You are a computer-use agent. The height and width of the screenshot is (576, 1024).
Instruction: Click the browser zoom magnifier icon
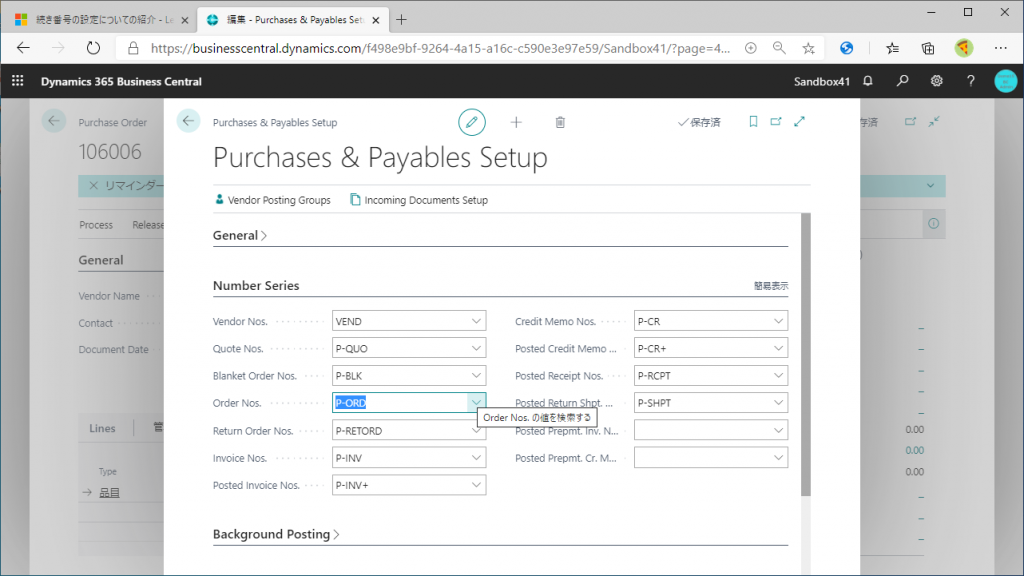point(779,48)
